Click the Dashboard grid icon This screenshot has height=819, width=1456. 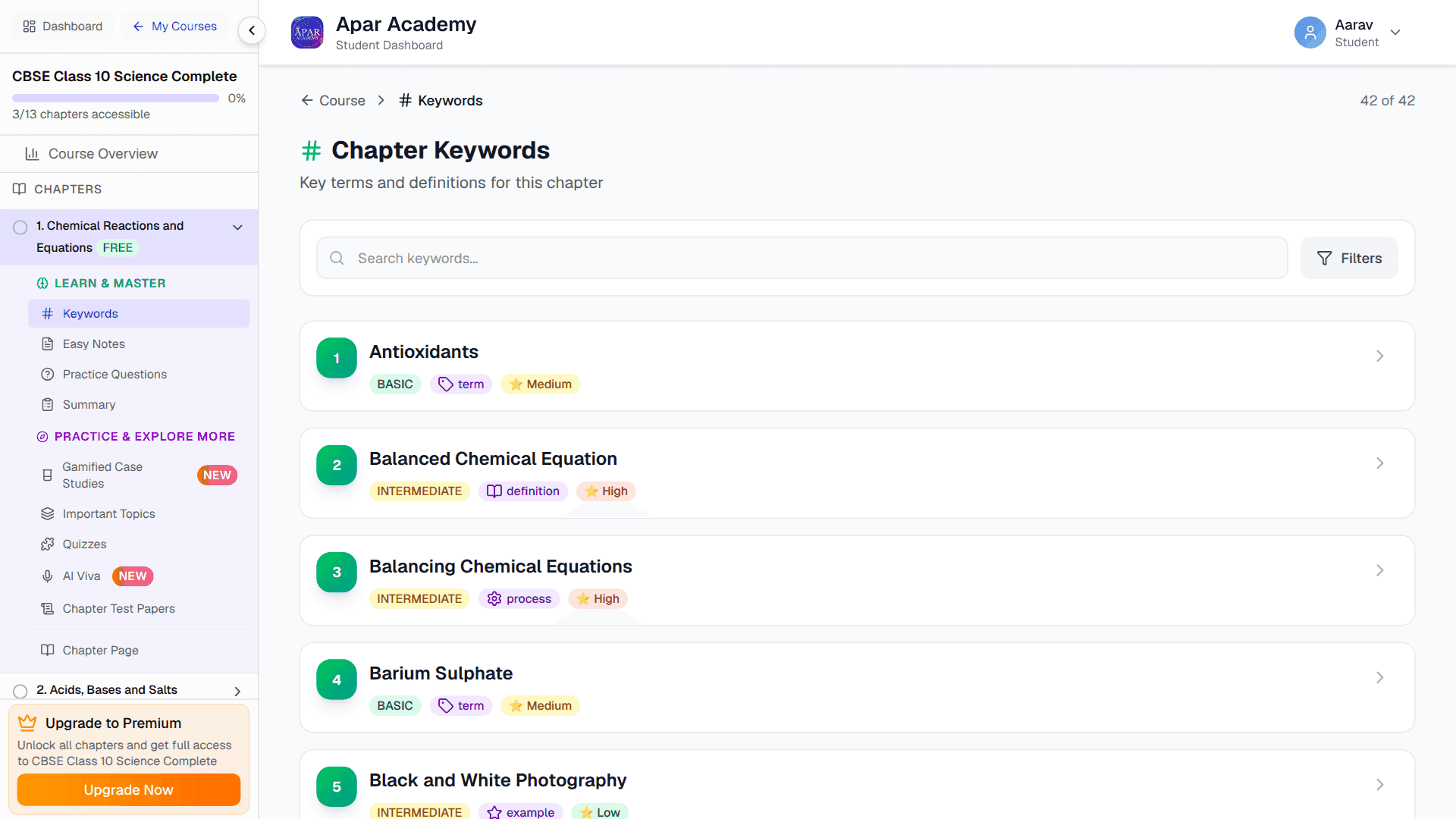click(x=30, y=27)
